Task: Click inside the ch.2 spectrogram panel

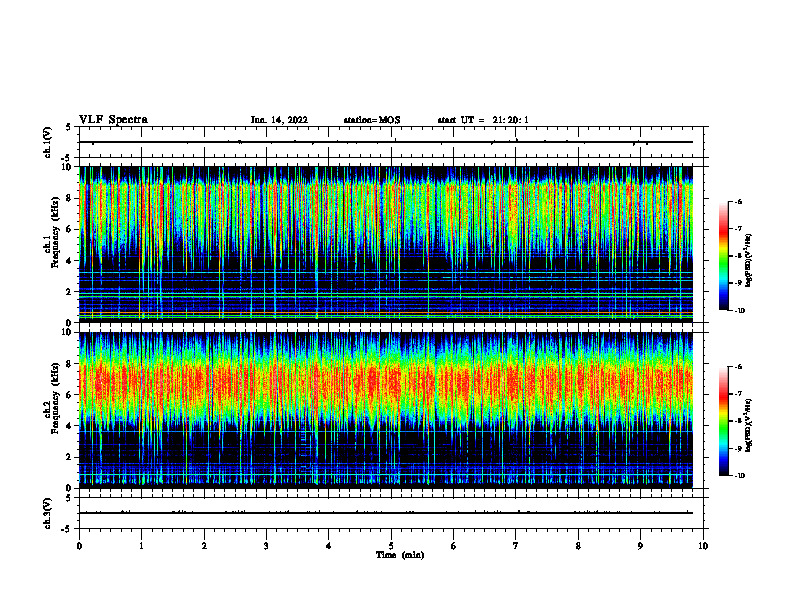Action: (386, 410)
